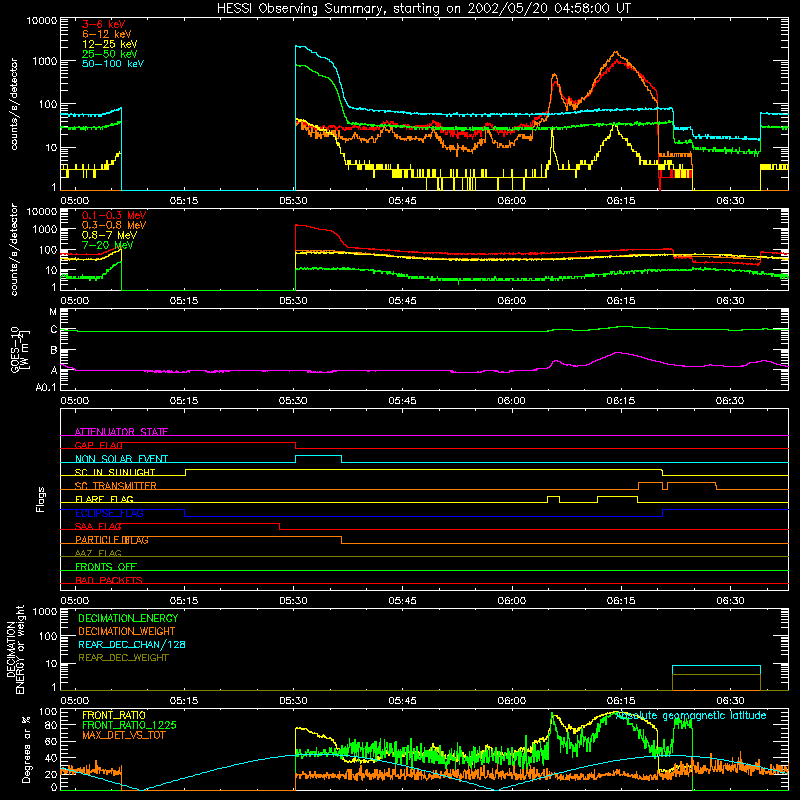
Task: Select the 7-20 MeV legend label
Action: (107, 245)
